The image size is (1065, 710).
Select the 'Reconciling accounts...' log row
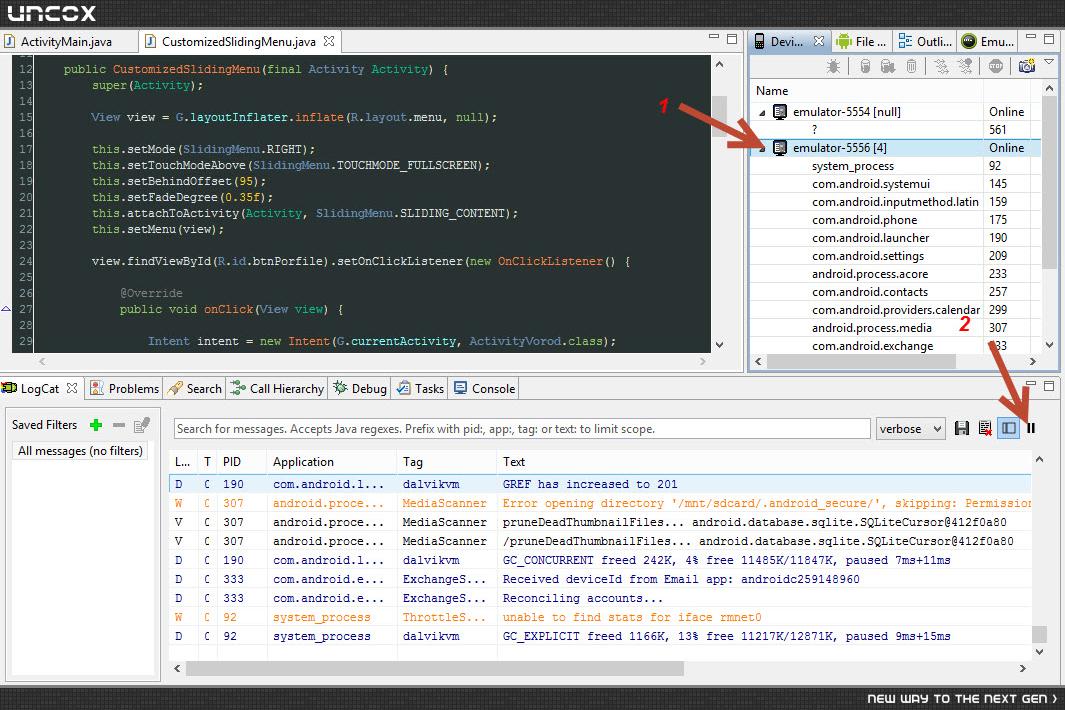pos(600,598)
